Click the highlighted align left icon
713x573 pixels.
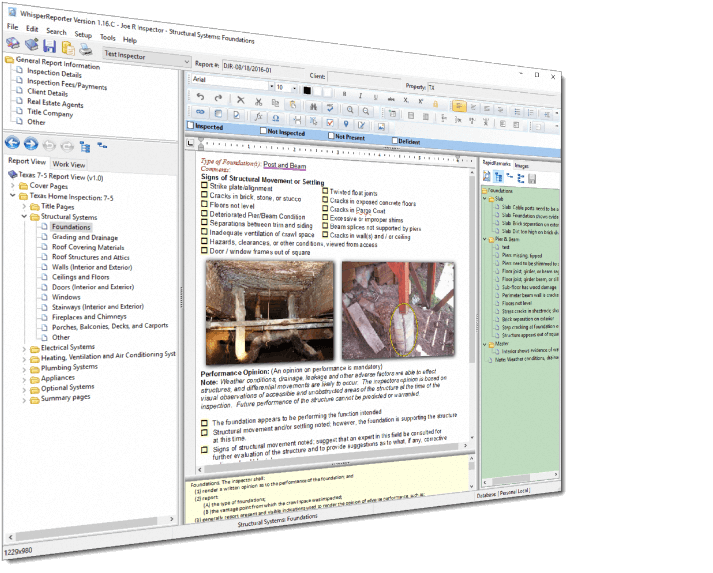[459, 106]
